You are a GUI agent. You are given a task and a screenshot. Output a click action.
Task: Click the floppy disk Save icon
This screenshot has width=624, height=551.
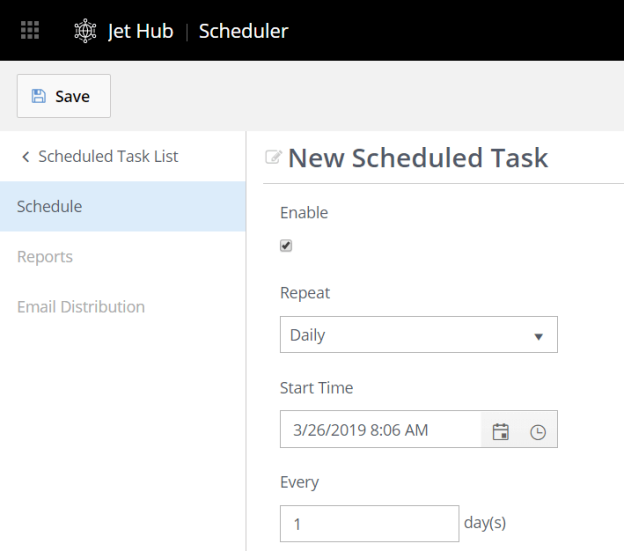[39, 97]
